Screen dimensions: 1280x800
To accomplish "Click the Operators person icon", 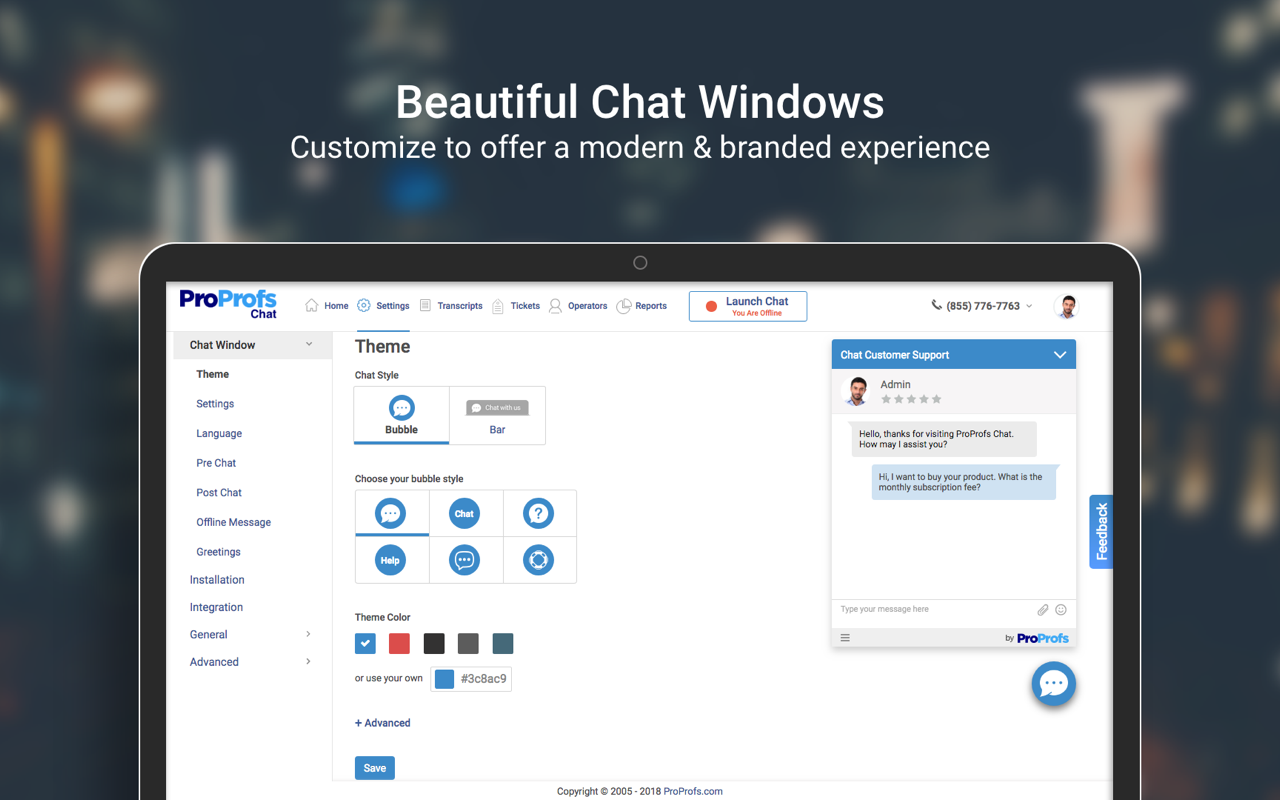I will (x=555, y=306).
